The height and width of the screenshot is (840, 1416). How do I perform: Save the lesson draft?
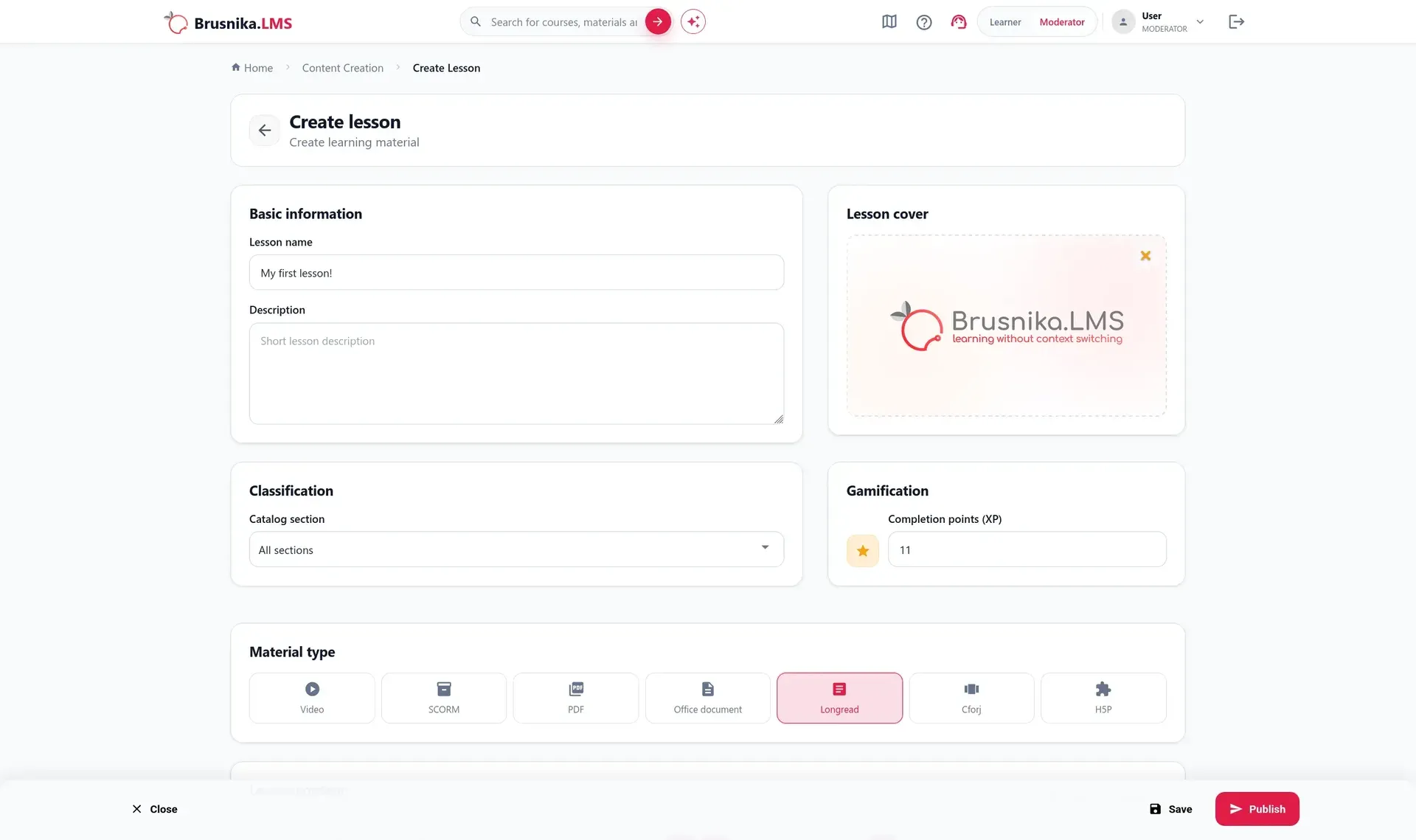tap(1171, 809)
